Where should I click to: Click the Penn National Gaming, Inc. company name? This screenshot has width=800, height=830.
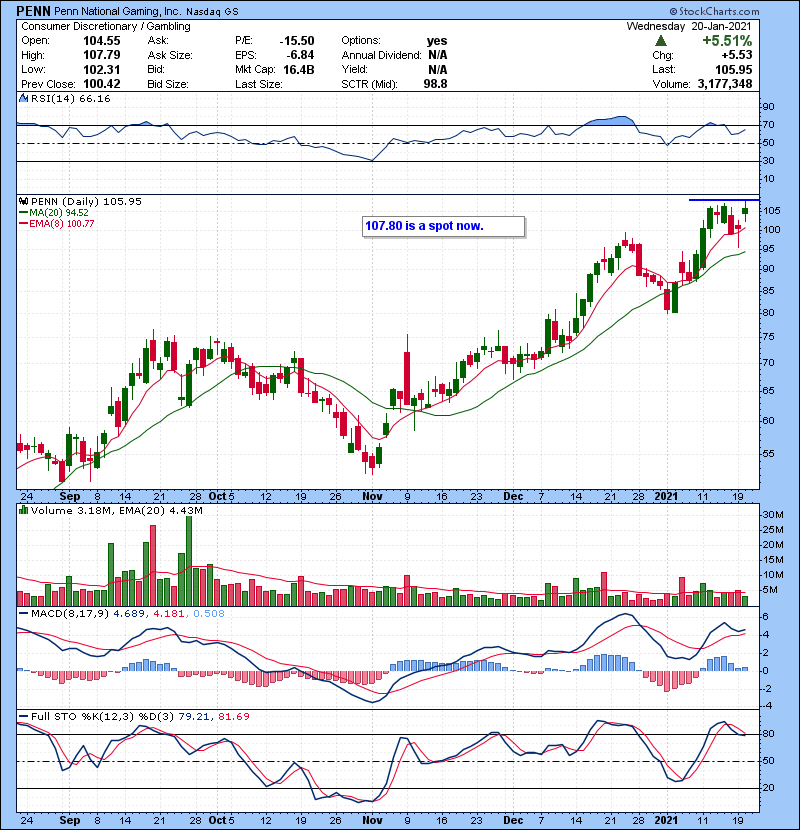tap(118, 11)
